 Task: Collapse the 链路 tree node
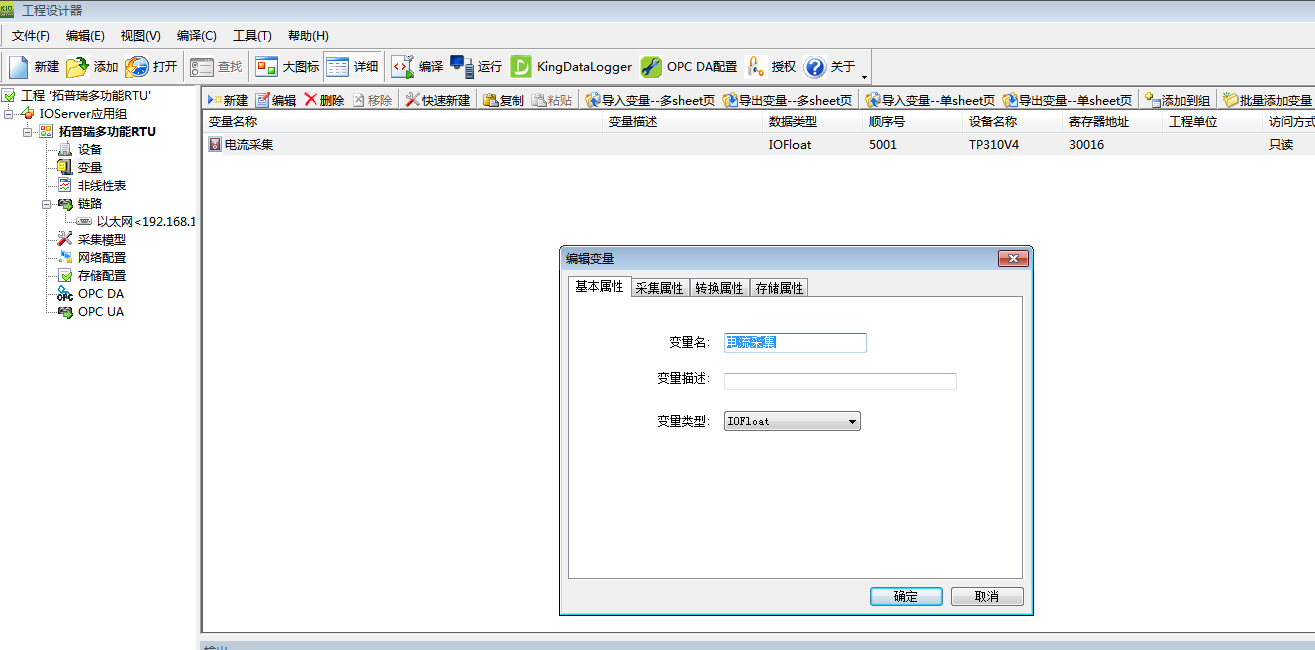46,204
